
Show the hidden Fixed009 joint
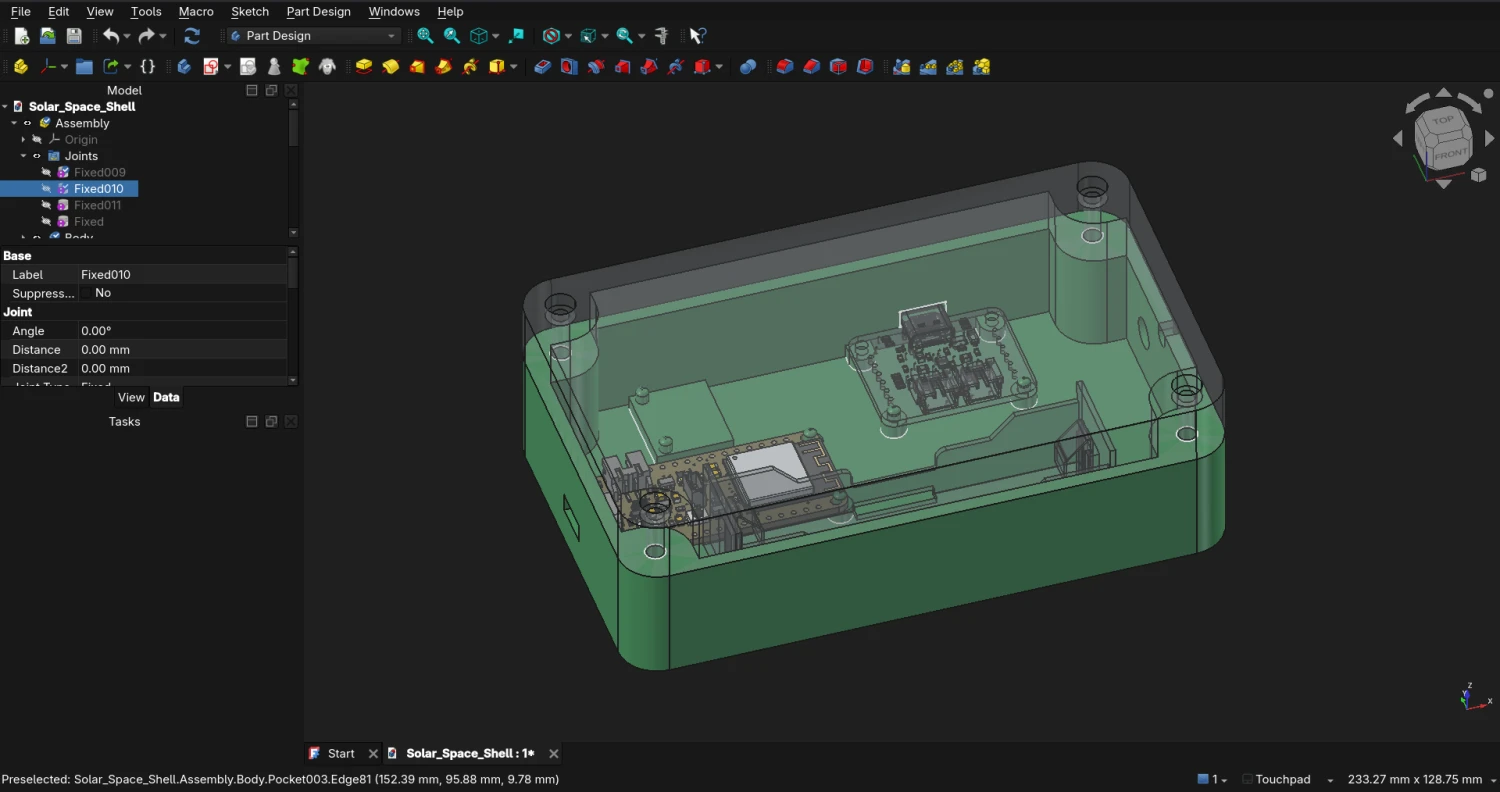pyautogui.click(x=46, y=173)
